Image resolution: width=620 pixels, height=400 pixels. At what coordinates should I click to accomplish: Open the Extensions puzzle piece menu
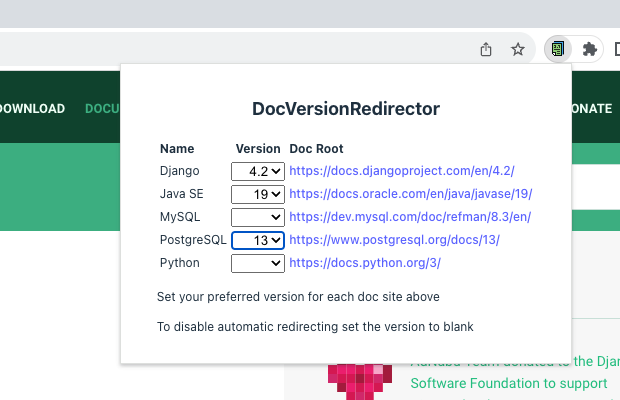pos(589,49)
